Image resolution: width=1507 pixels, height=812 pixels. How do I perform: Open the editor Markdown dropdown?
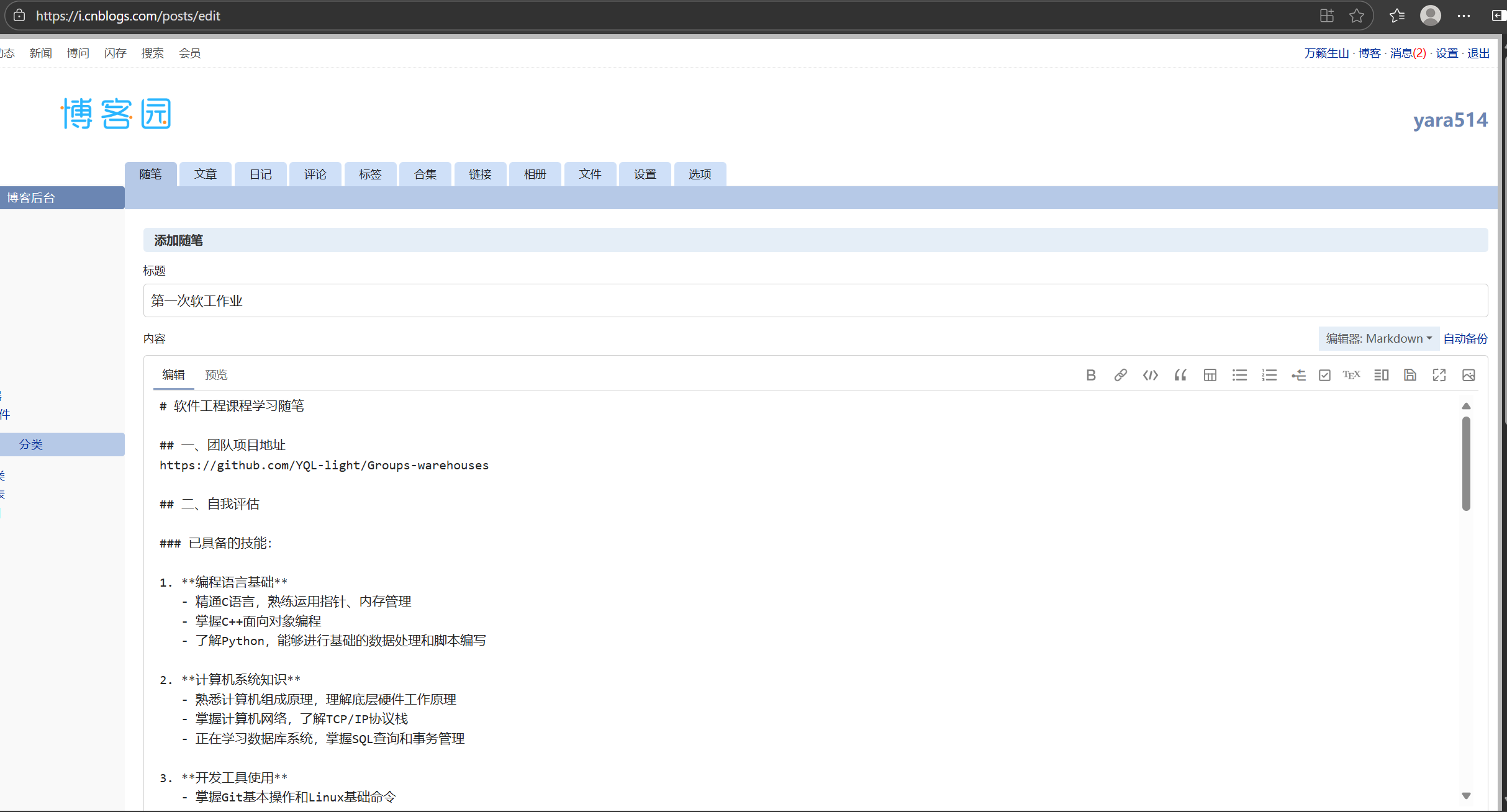[x=1378, y=338]
